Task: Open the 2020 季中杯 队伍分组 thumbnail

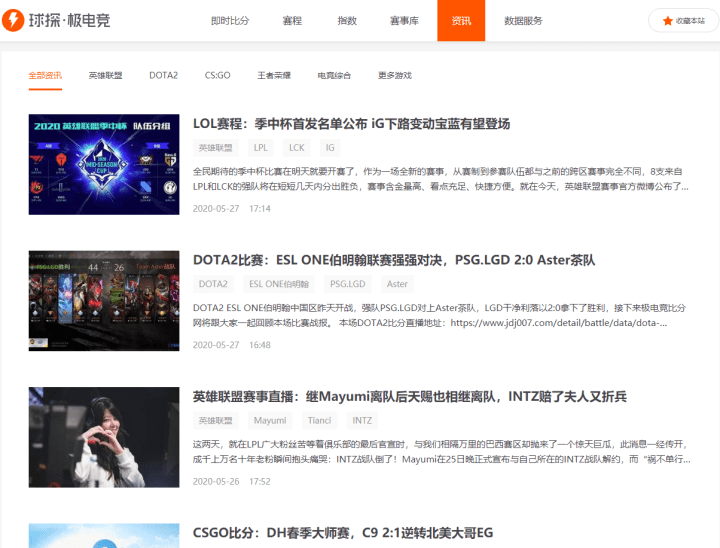Action: point(104,164)
